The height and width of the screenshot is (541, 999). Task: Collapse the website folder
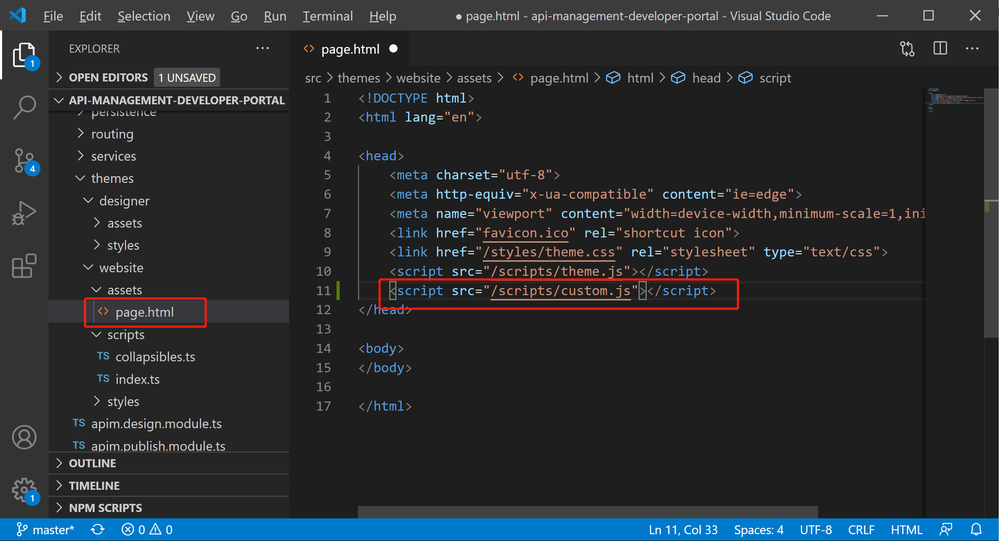coord(169,268)
